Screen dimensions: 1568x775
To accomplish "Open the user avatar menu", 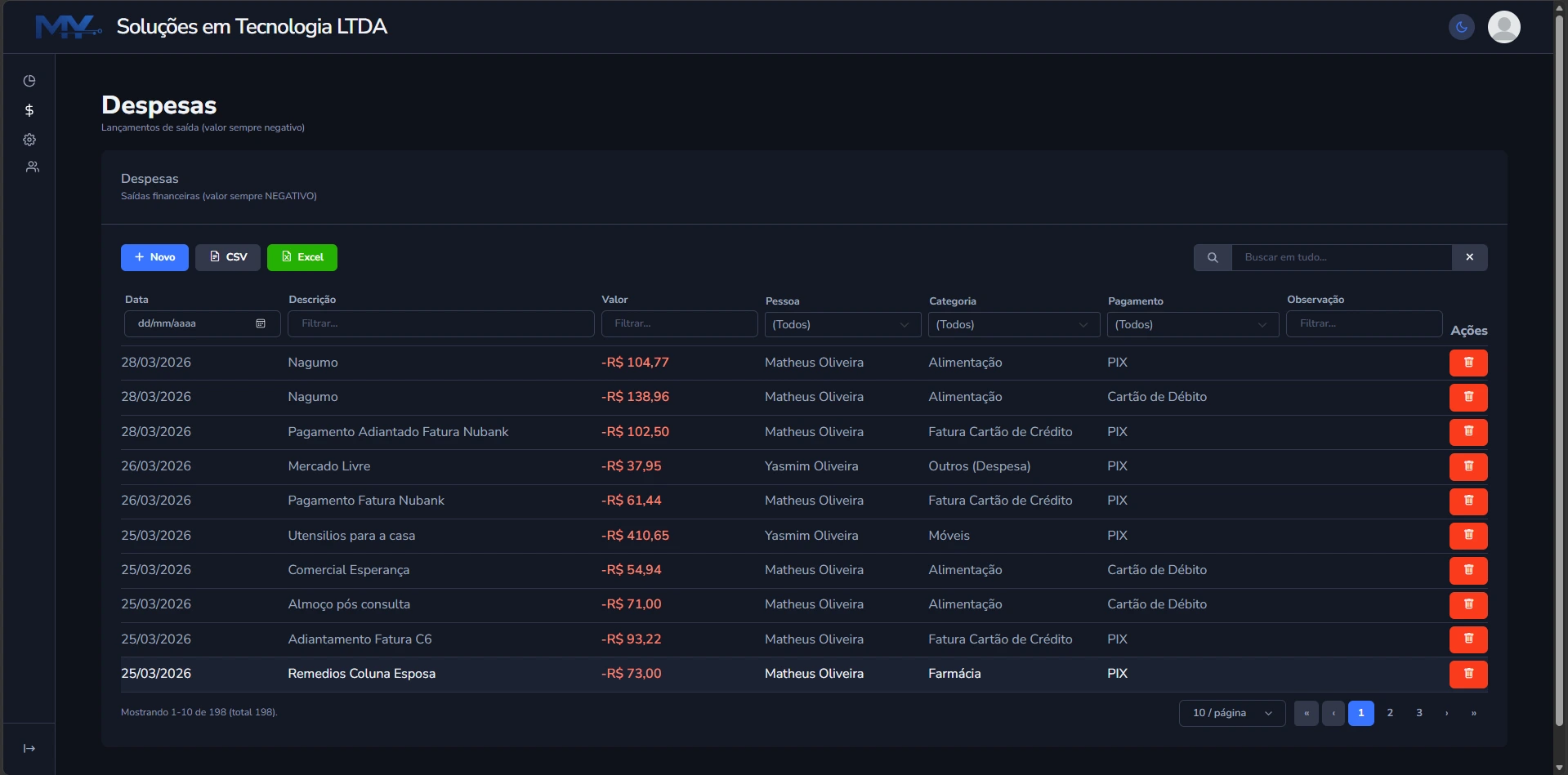I will 1503,27.
